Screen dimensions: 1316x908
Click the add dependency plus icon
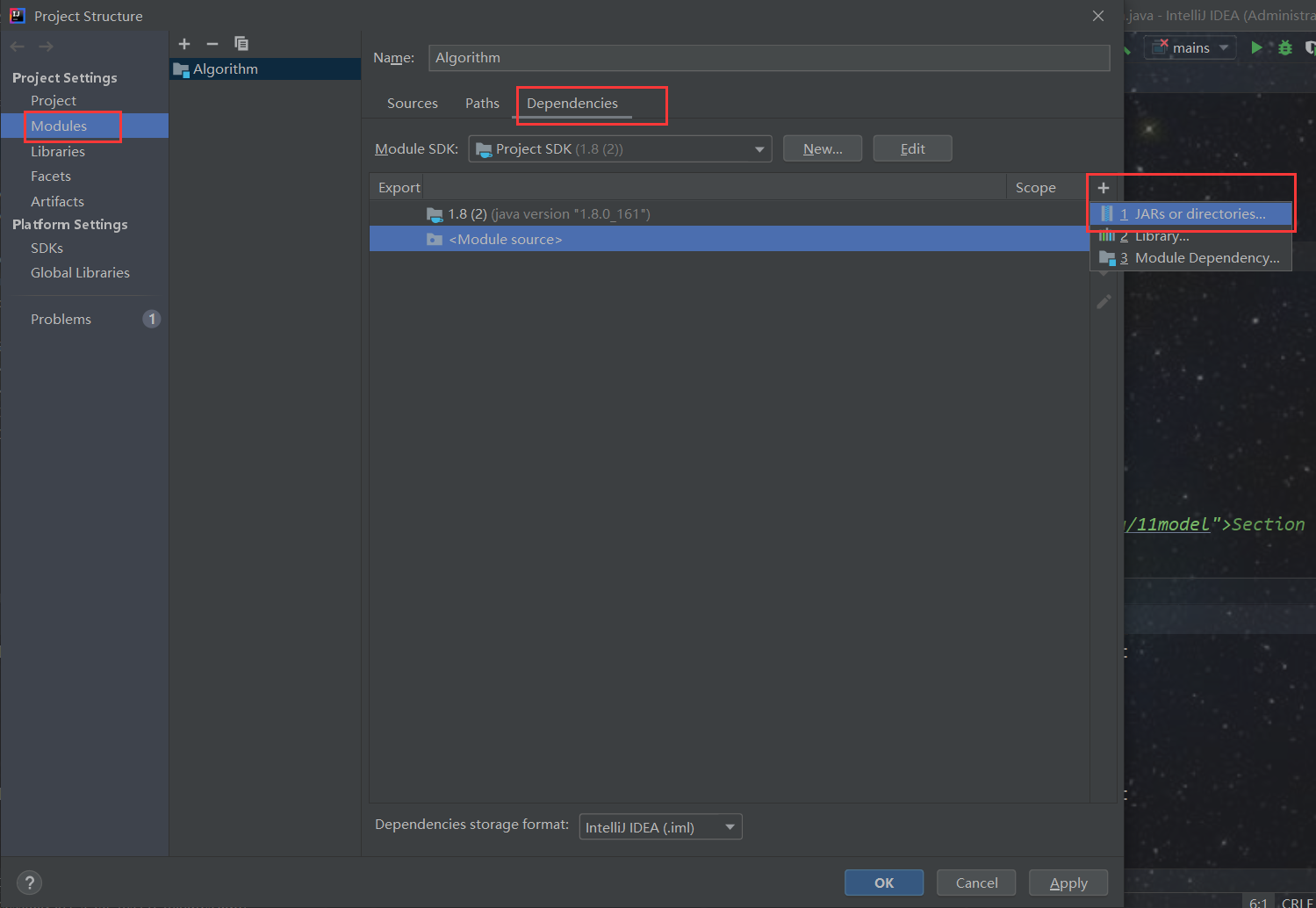[1104, 188]
